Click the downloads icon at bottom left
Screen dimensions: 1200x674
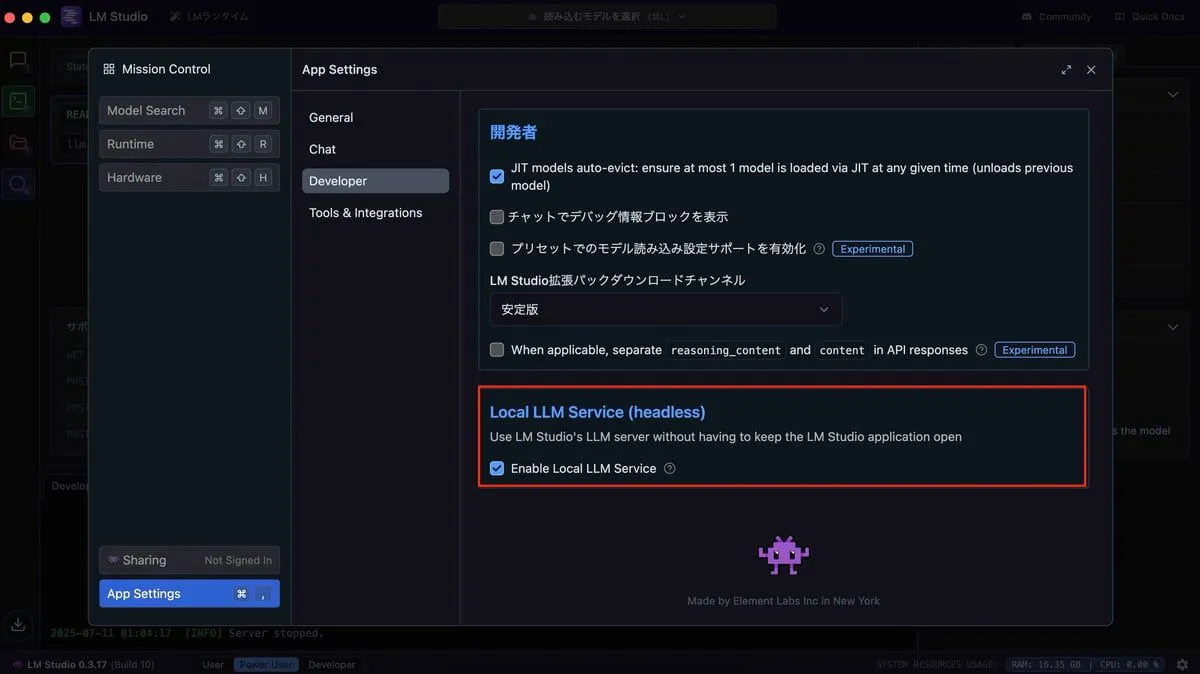[18, 625]
